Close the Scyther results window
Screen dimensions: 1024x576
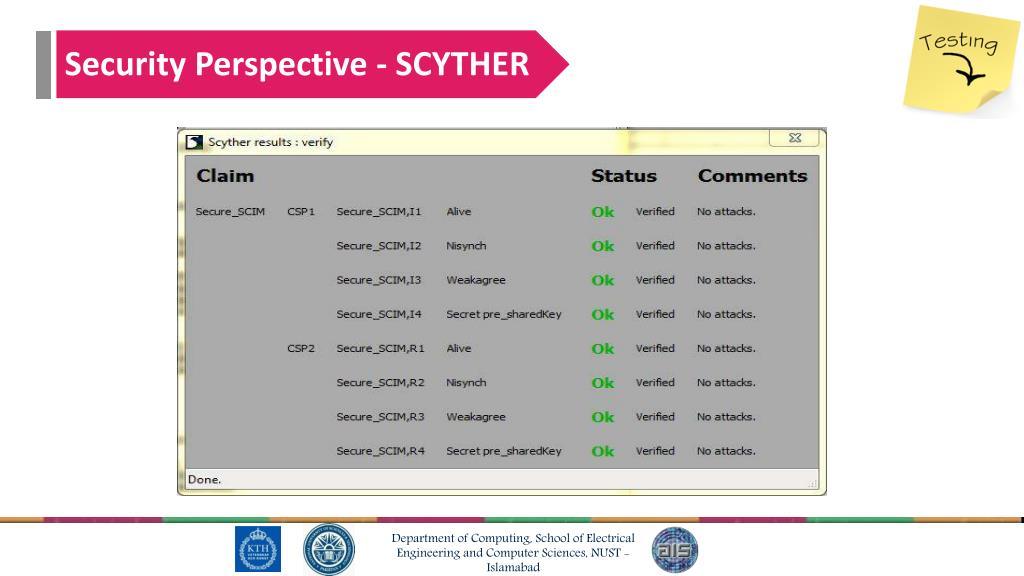pos(794,138)
